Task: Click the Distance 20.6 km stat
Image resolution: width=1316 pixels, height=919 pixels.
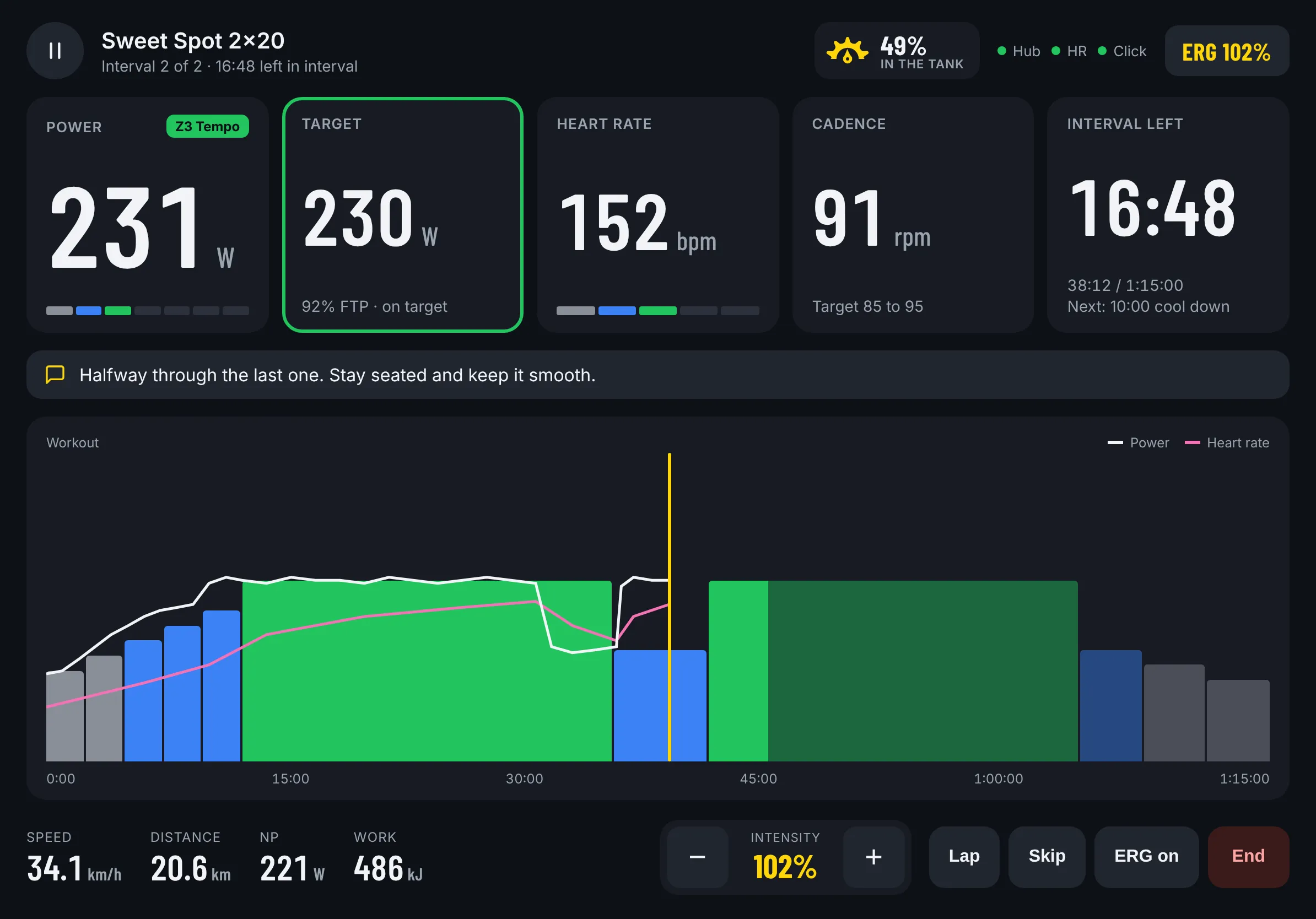Action: [x=191, y=858]
